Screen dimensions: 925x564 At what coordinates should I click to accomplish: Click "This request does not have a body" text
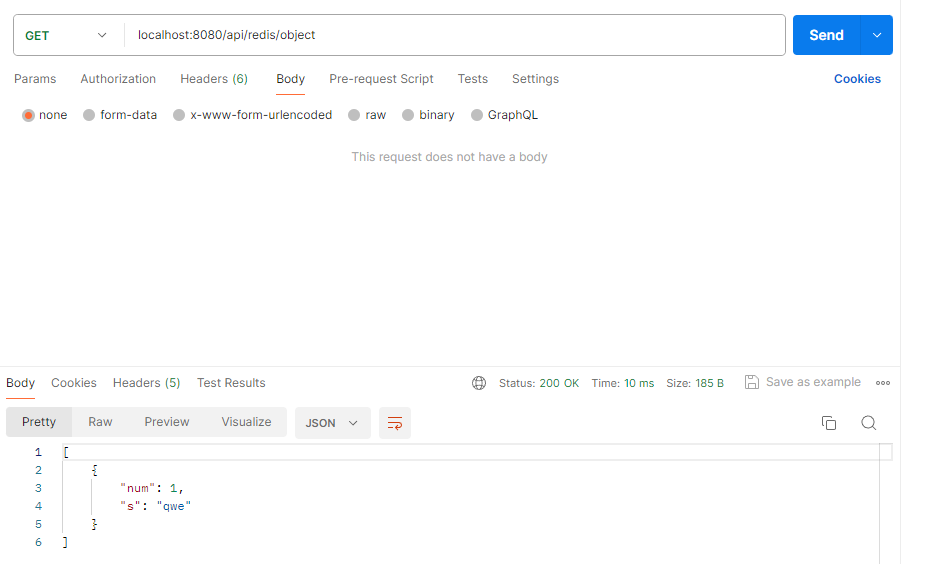coord(450,157)
